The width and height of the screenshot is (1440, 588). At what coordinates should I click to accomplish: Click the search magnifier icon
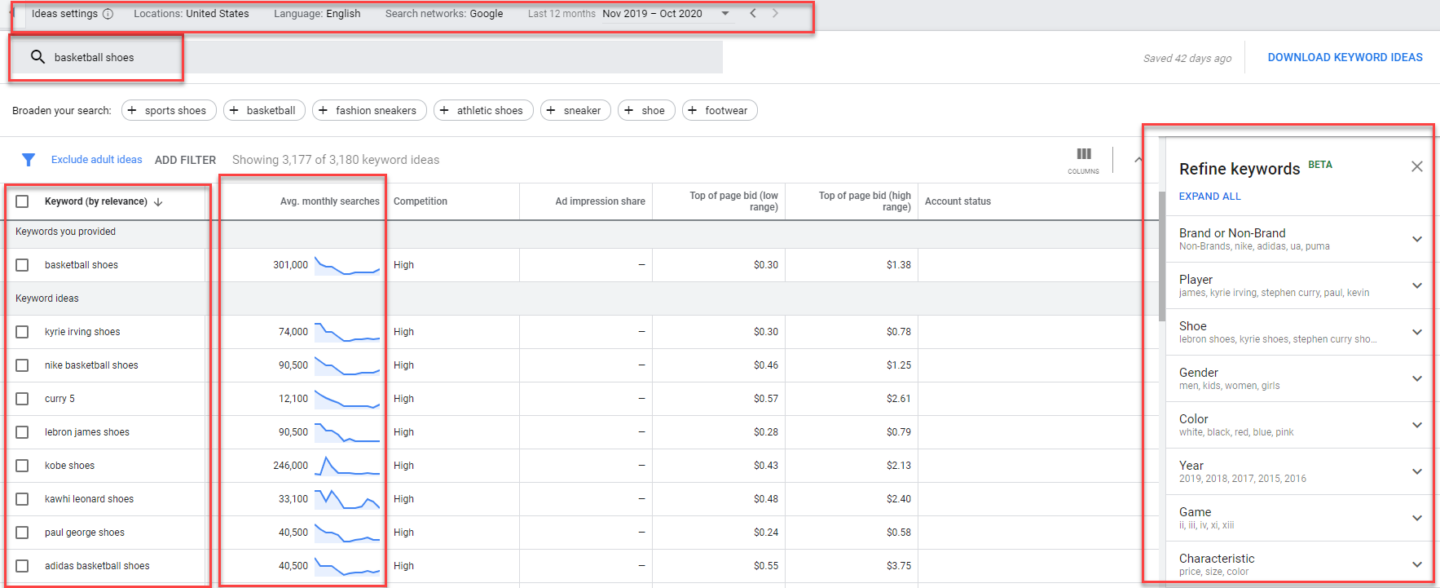click(38, 57)
